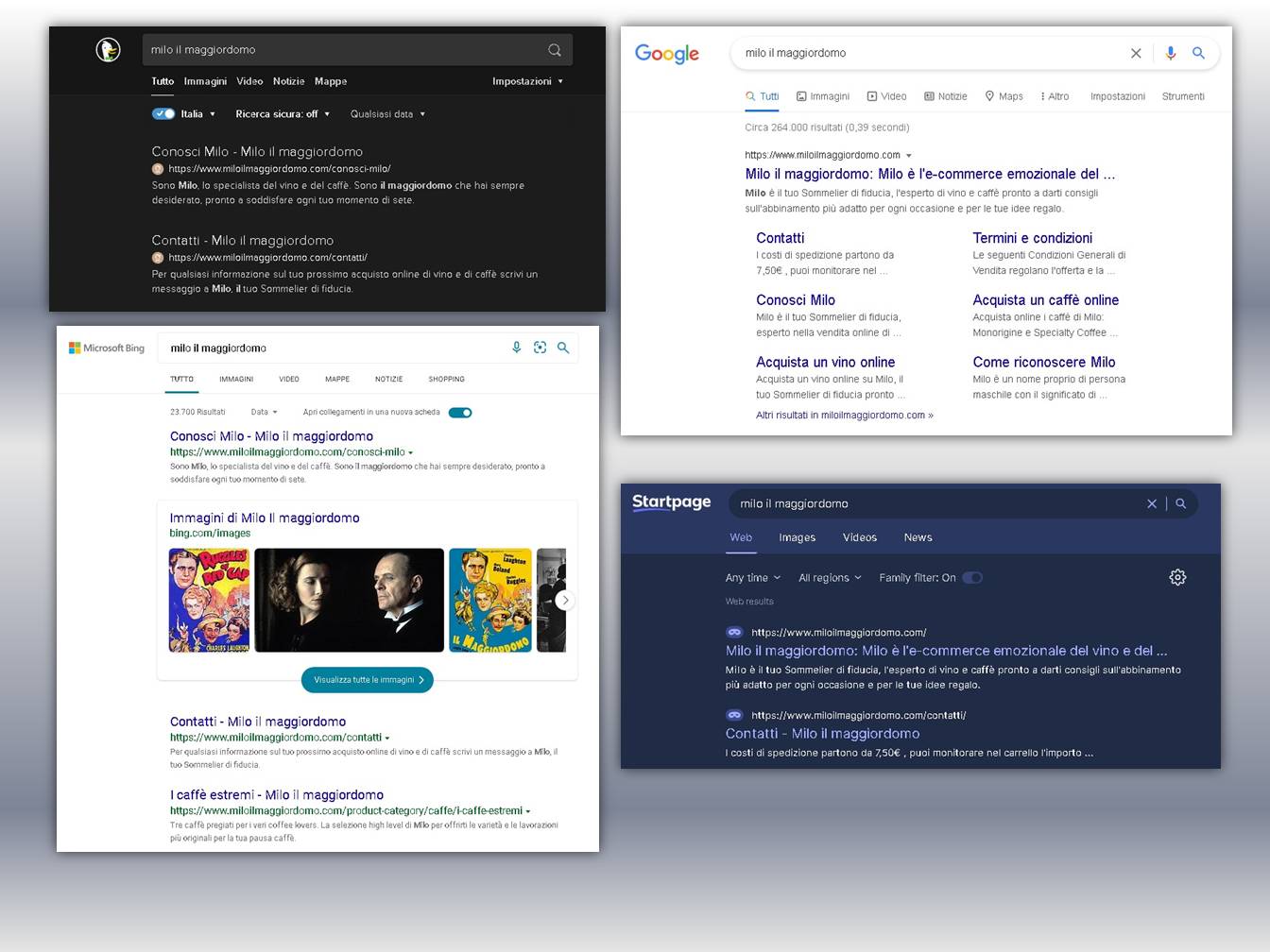Viewport: 1270px width, 952px height.
Task: Clear the Google search box with X icon
Action: tap(1136, 53)
